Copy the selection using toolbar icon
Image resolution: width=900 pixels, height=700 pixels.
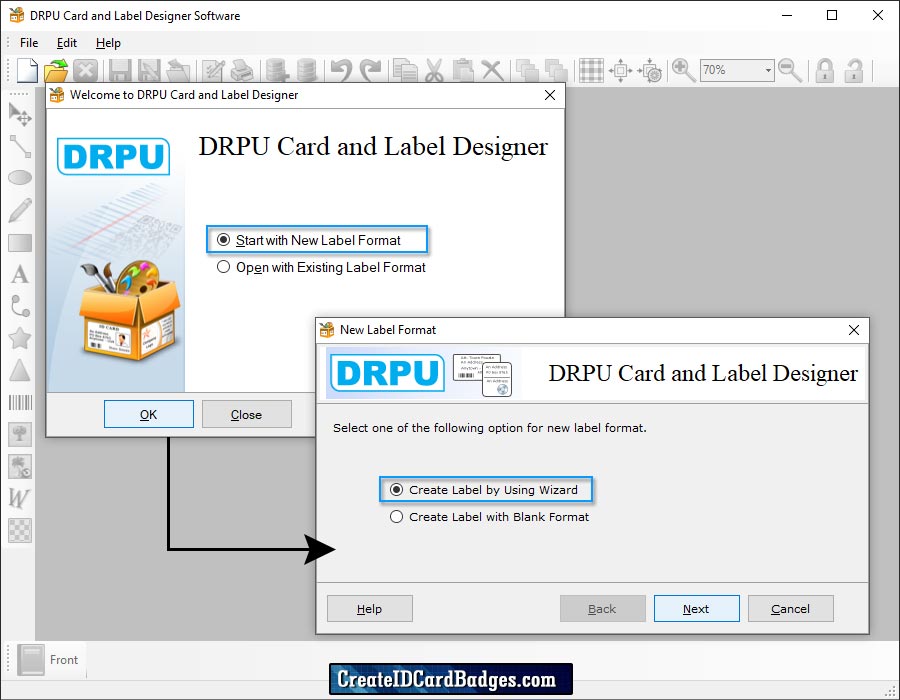(x=405, y=71)
